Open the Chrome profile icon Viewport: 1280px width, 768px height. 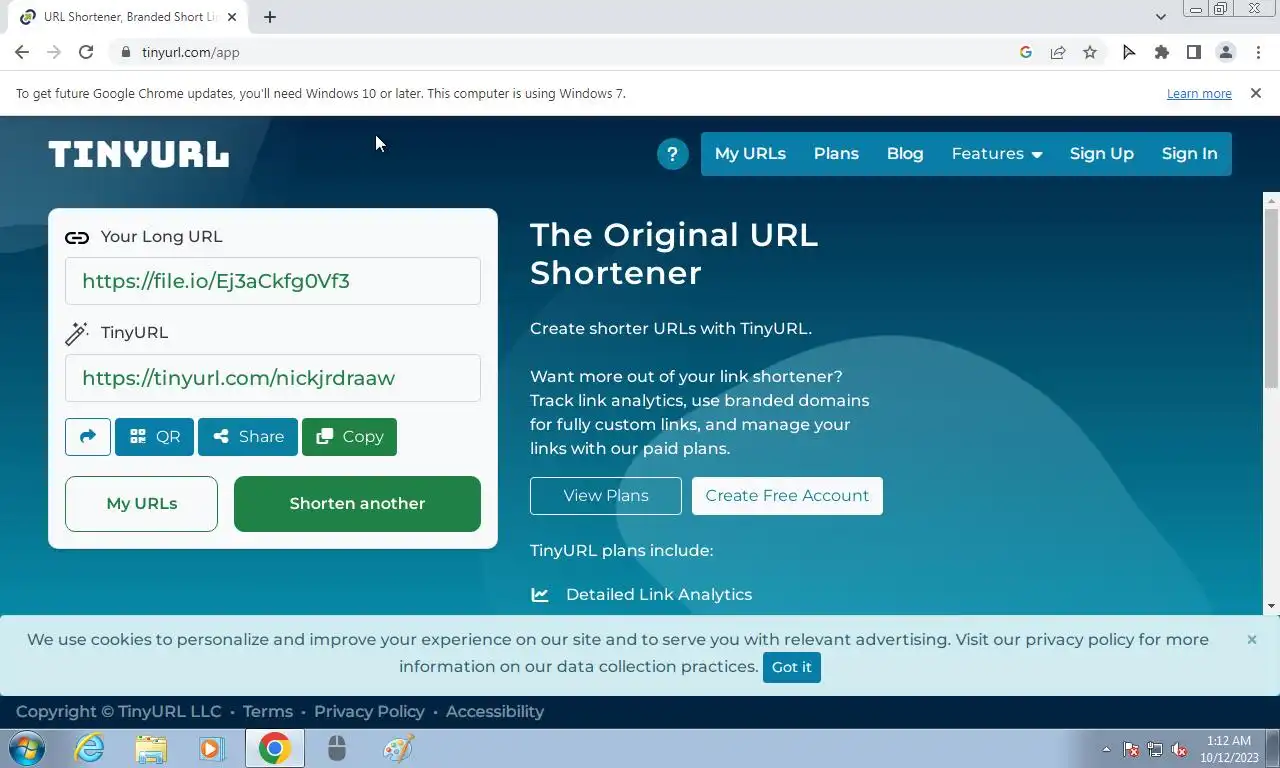pos(1225,52)
